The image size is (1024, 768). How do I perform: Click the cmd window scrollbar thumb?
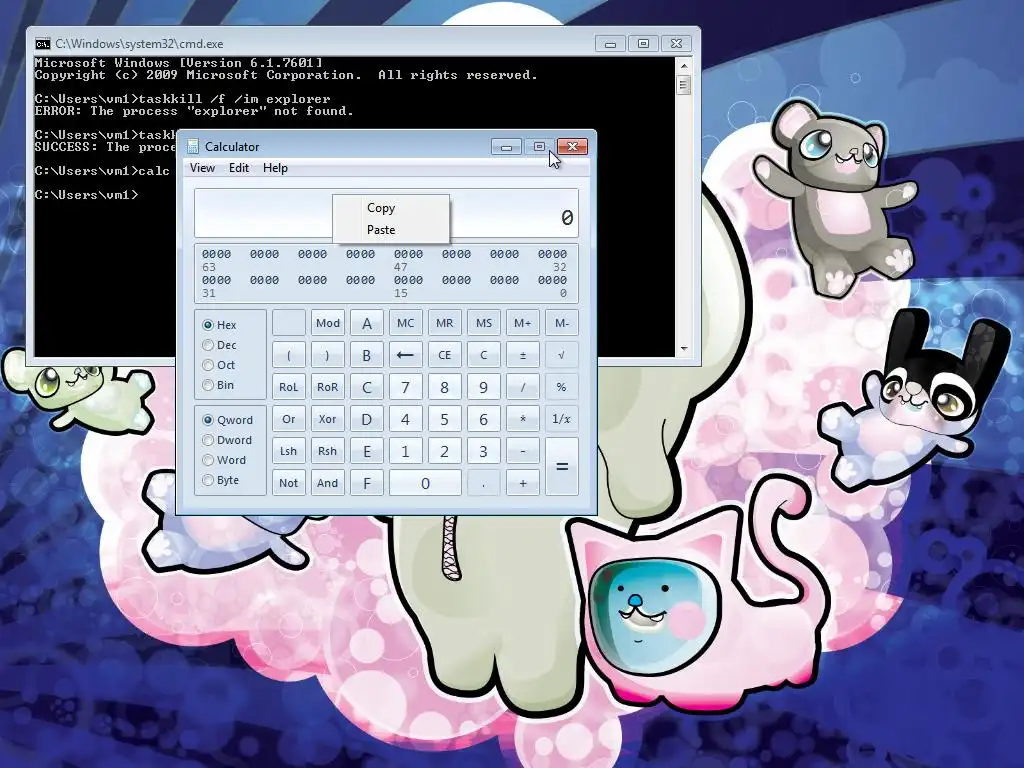[684, 85]
